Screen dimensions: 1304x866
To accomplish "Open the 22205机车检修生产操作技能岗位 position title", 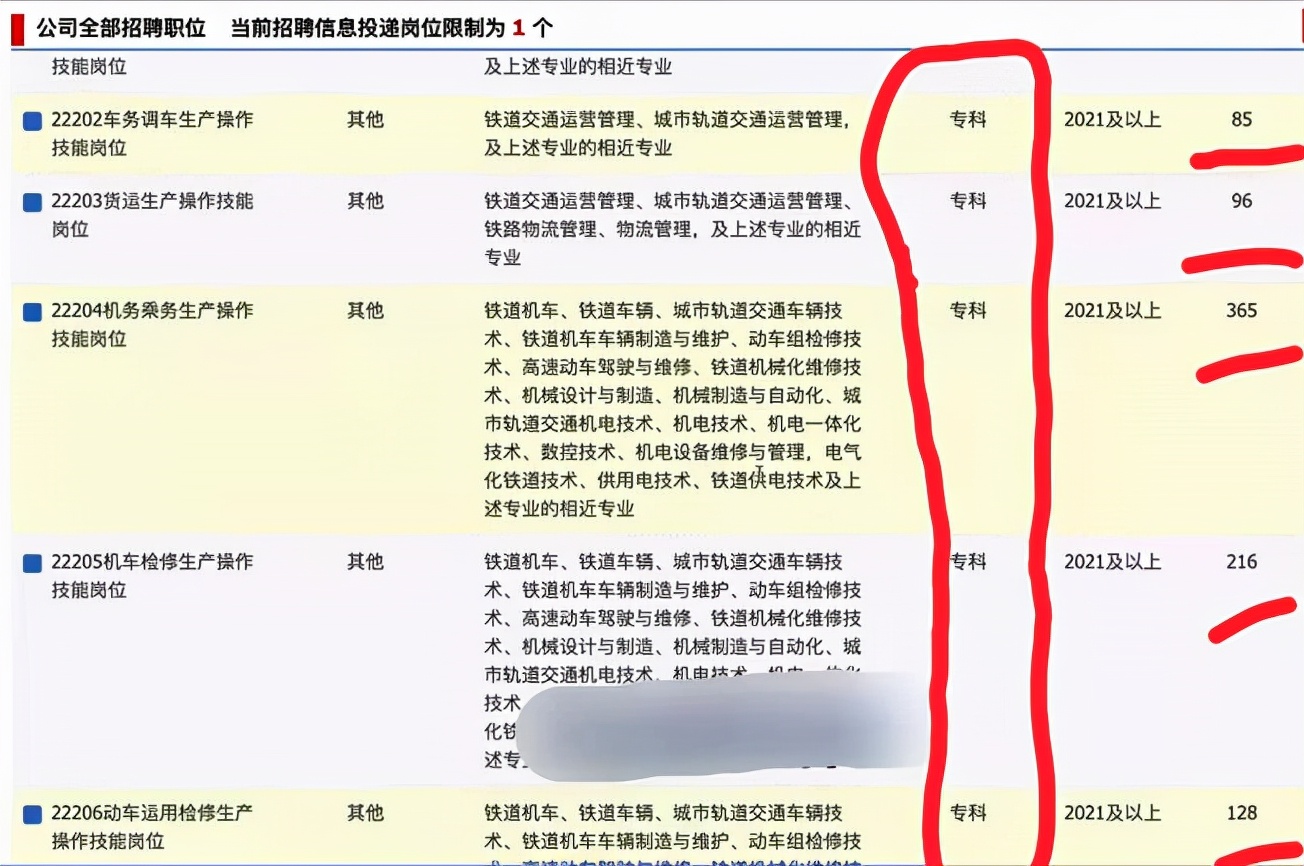I will pyautogui.click(x=152, y=576).
